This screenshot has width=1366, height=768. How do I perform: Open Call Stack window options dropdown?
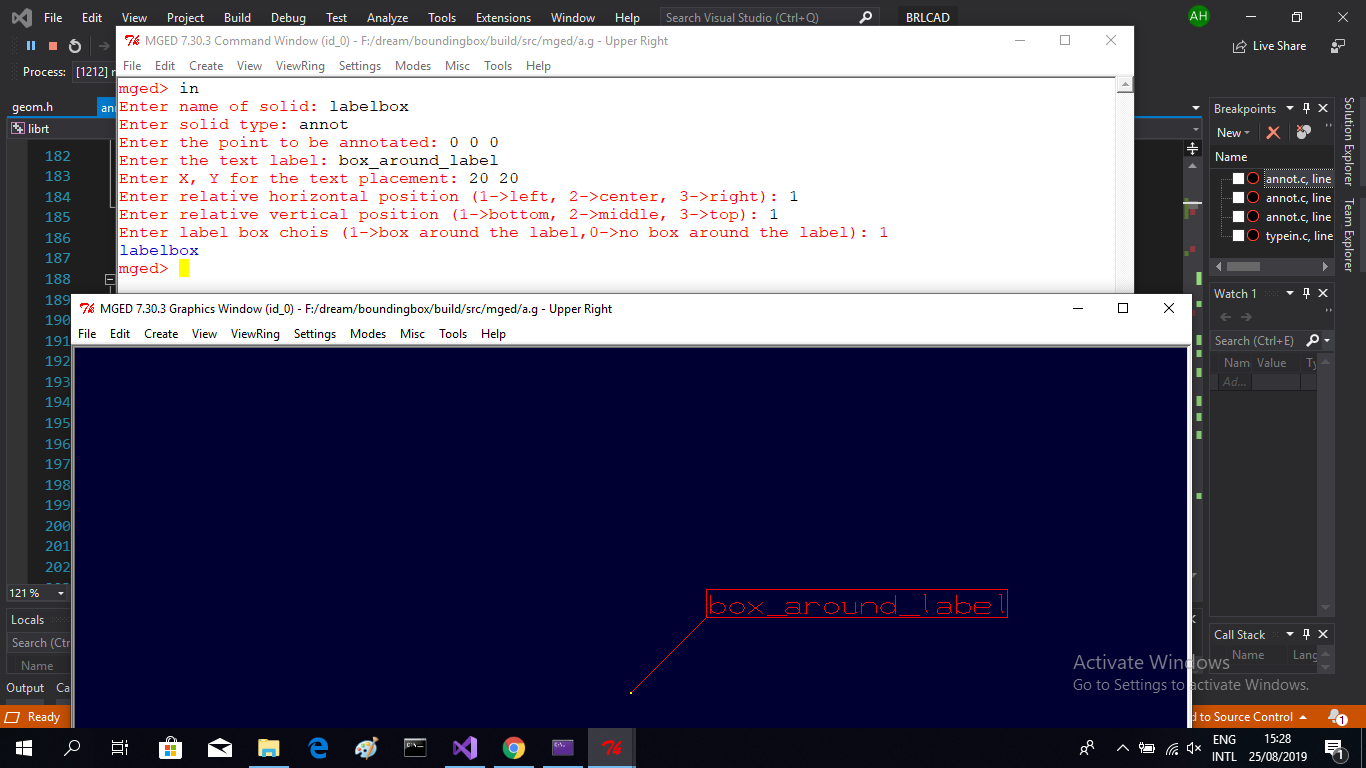coord(1290,634)
